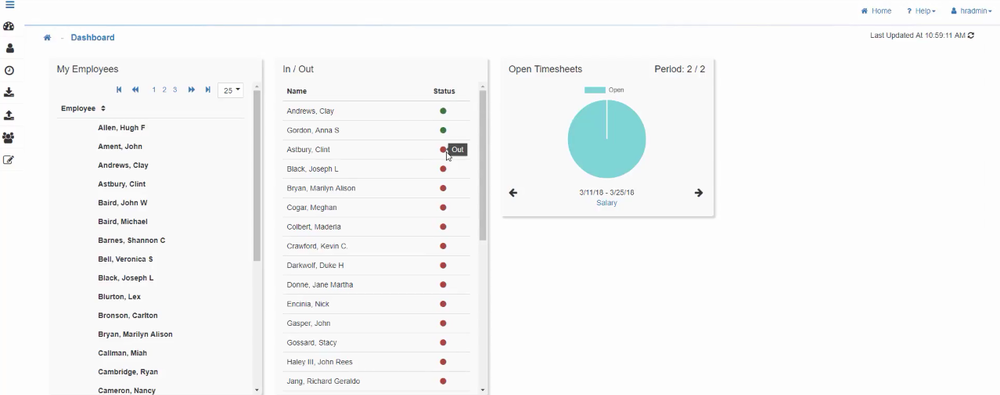Image resolution: width=1000 pixels, height=395 pixels.
Task: Click red status dot for Jang, Richard Geraldo
Action: (x=443, y=381)
